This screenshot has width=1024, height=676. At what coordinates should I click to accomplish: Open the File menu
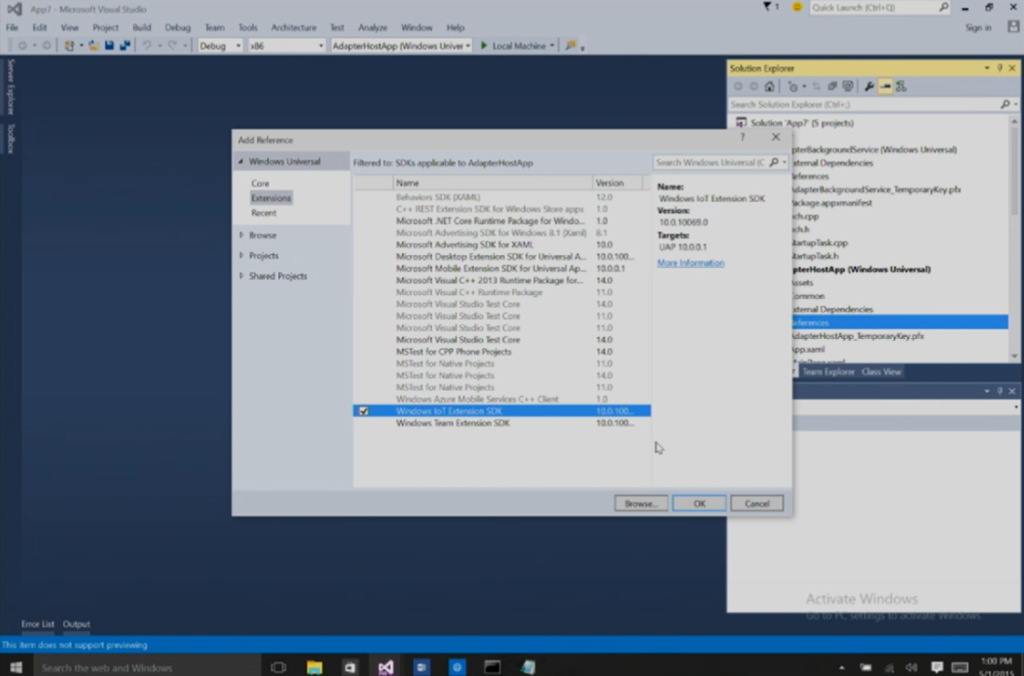(12, 27)
